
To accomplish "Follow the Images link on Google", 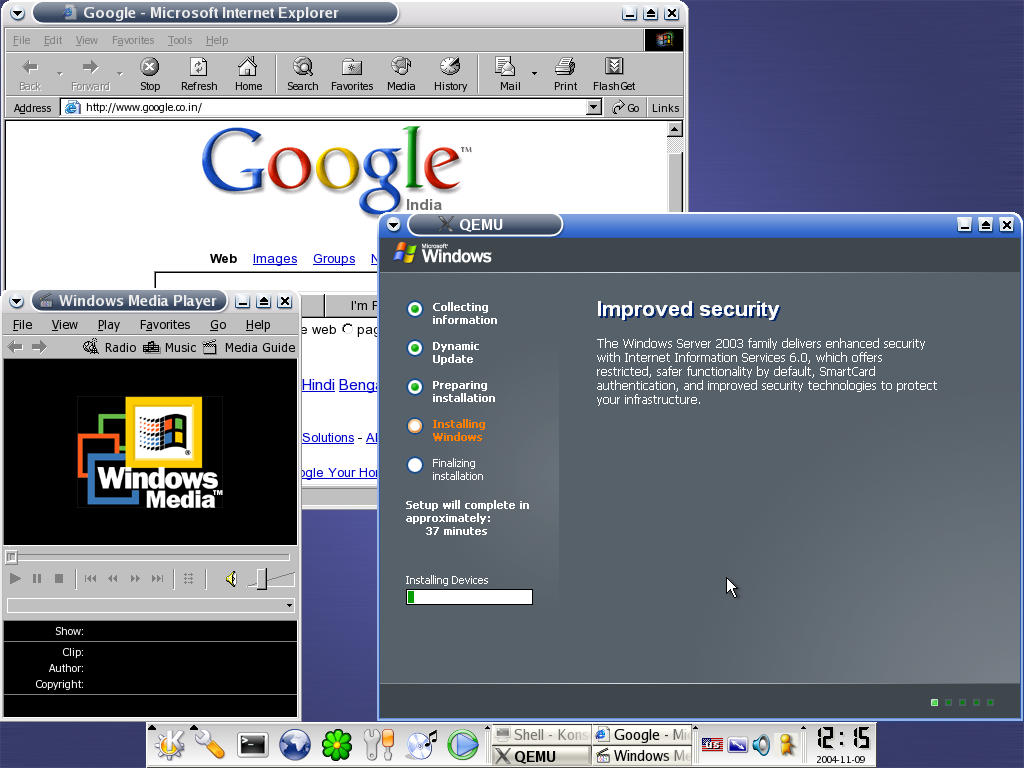I will click(x=275, y=259).
